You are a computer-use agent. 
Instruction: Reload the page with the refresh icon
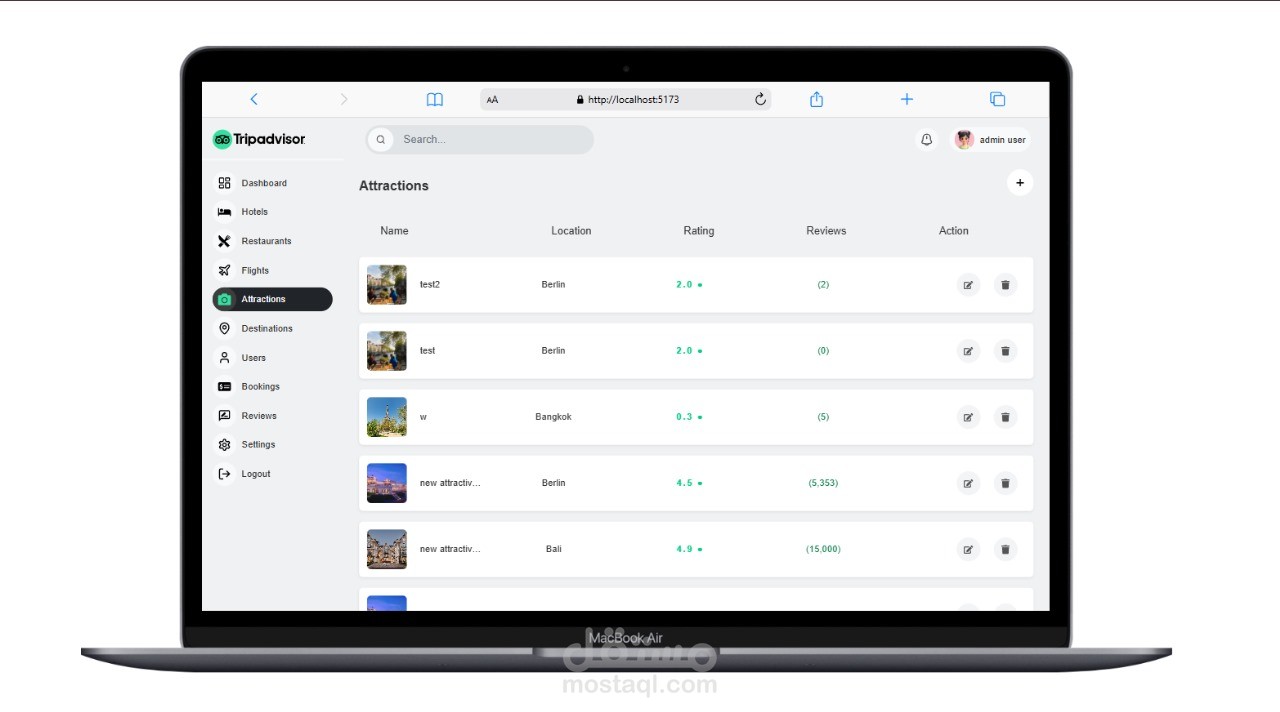pyautogui.click(x=760, y=99)
